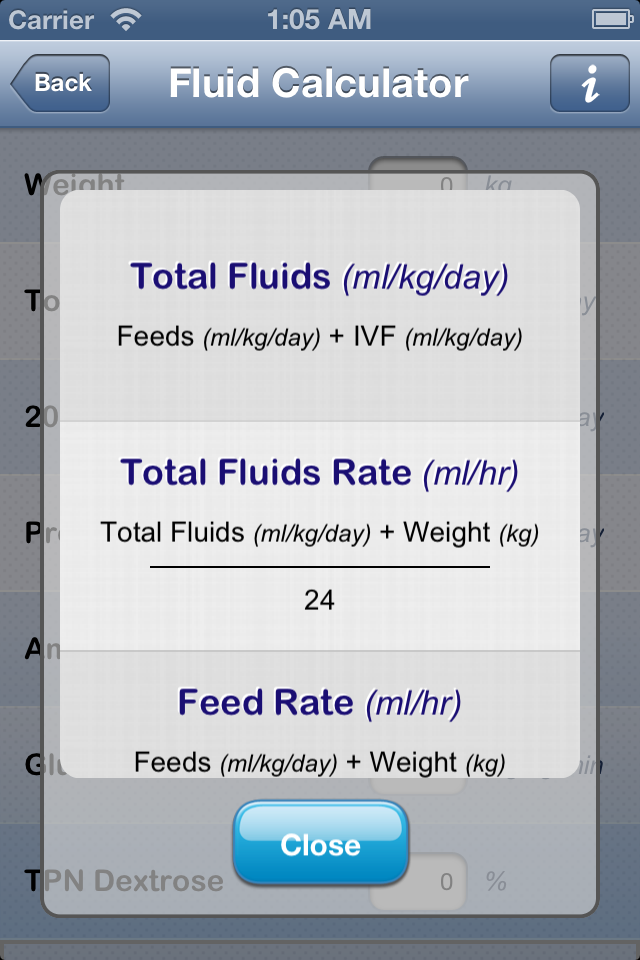
Task: Select the Feed Rate heading
Action: 320,702
